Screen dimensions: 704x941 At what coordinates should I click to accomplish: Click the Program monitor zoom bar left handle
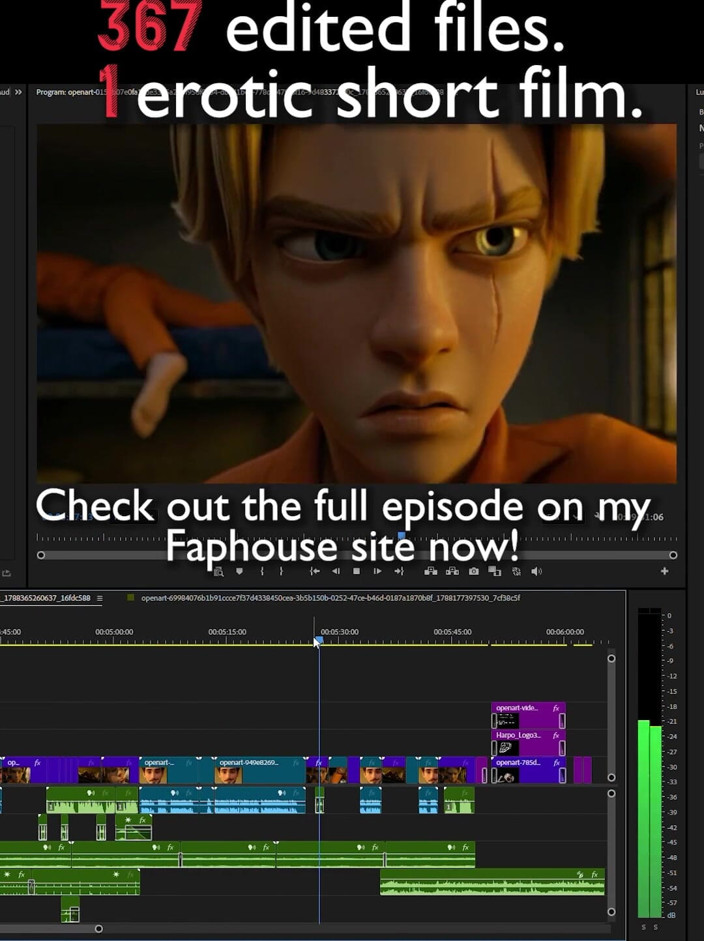[x=41, y=555]
